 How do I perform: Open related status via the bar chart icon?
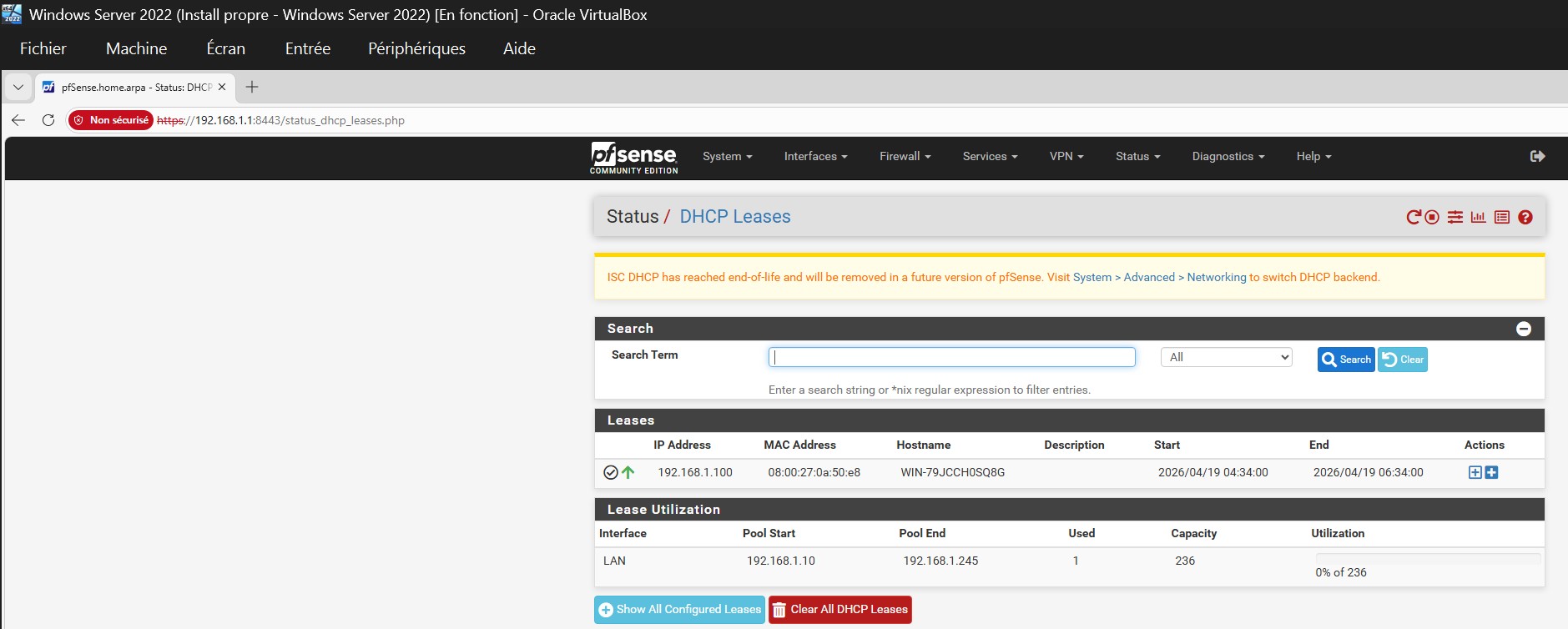(x=1479, y=217)
